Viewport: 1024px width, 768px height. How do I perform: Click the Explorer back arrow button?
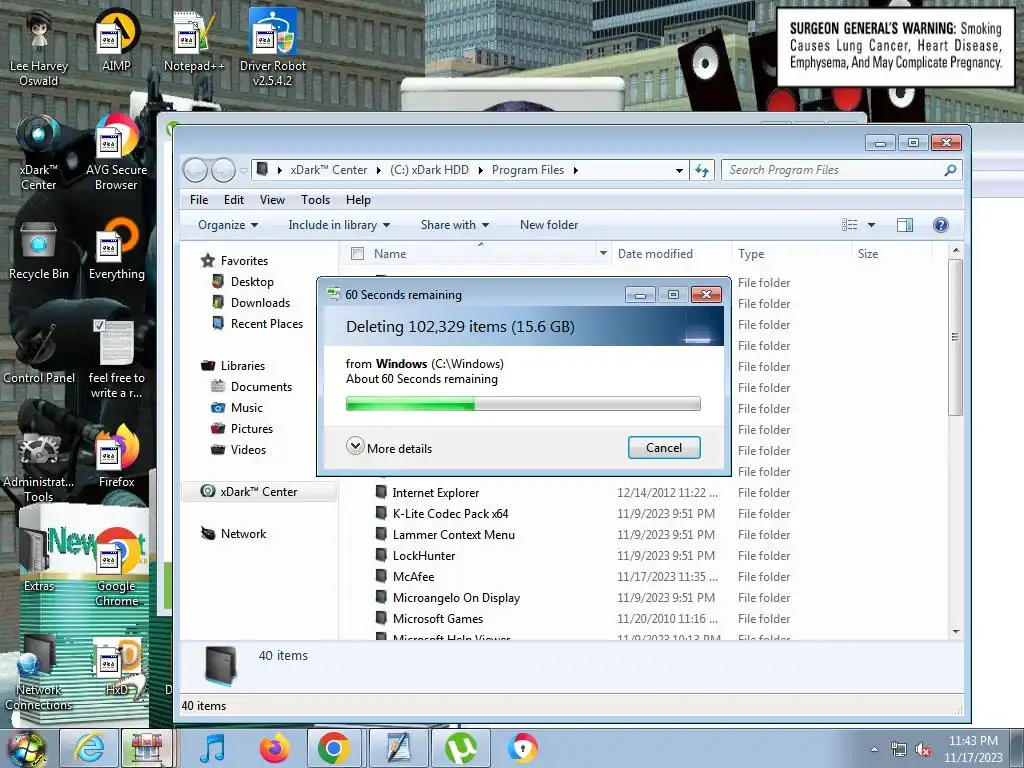[195, 170]
